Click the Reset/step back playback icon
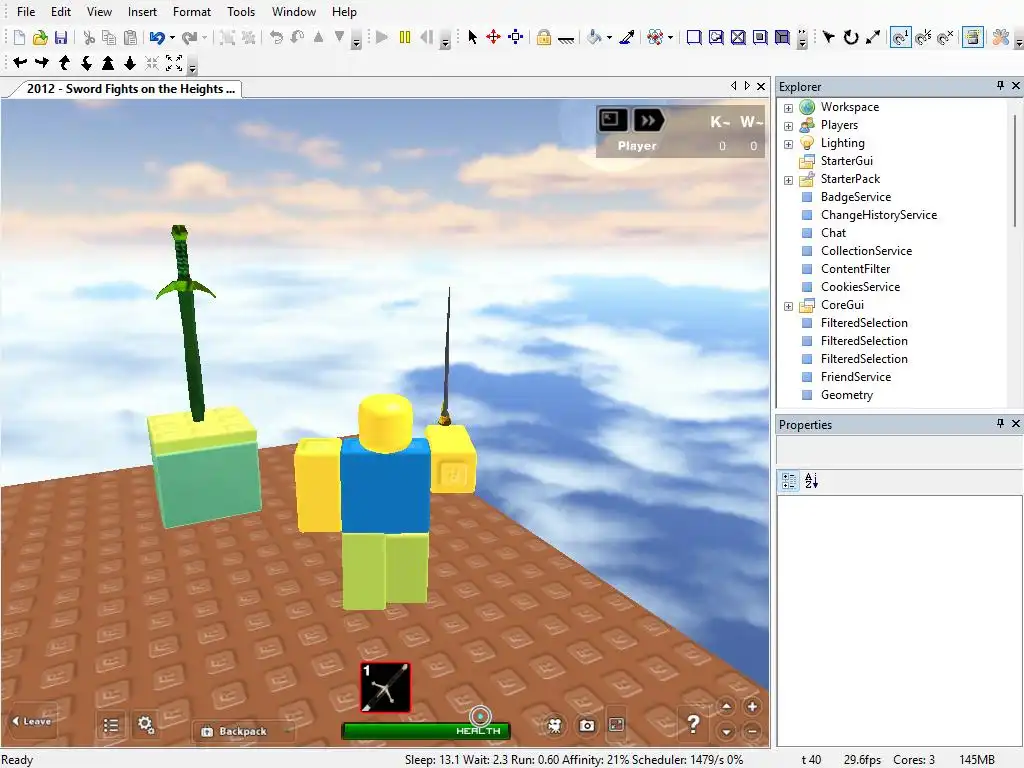 click(427, 37)
